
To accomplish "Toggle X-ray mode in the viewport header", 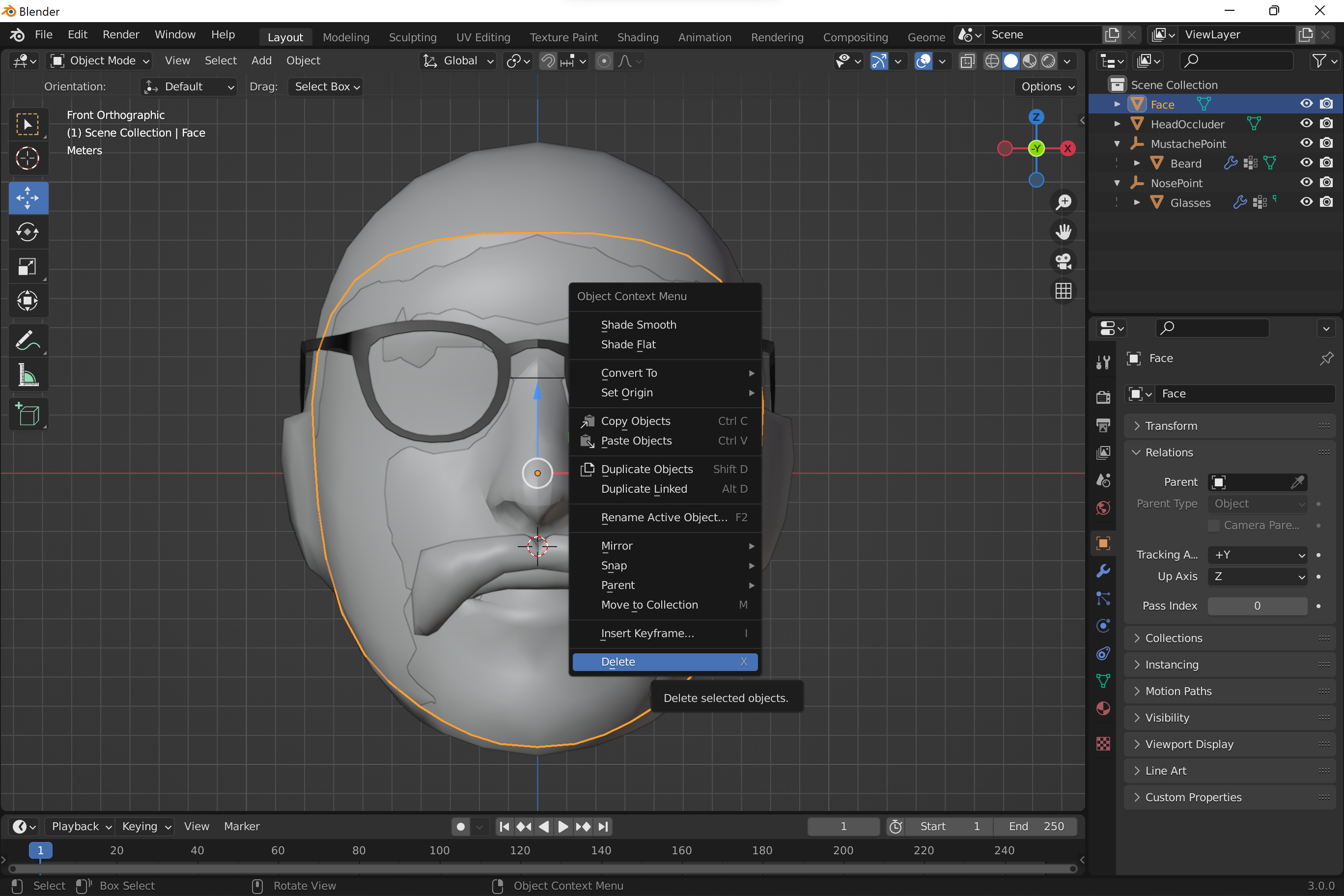I will click(967, 61).
